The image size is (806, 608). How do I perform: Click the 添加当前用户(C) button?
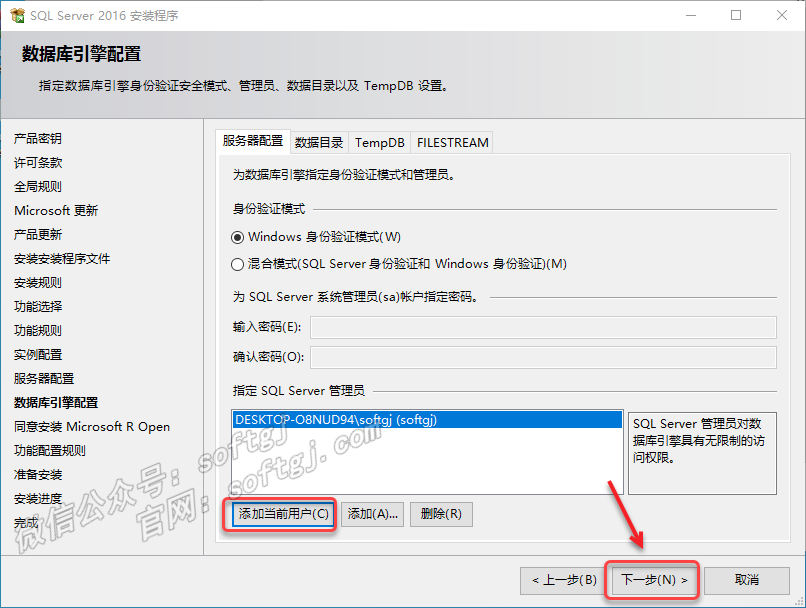[283, 514]
